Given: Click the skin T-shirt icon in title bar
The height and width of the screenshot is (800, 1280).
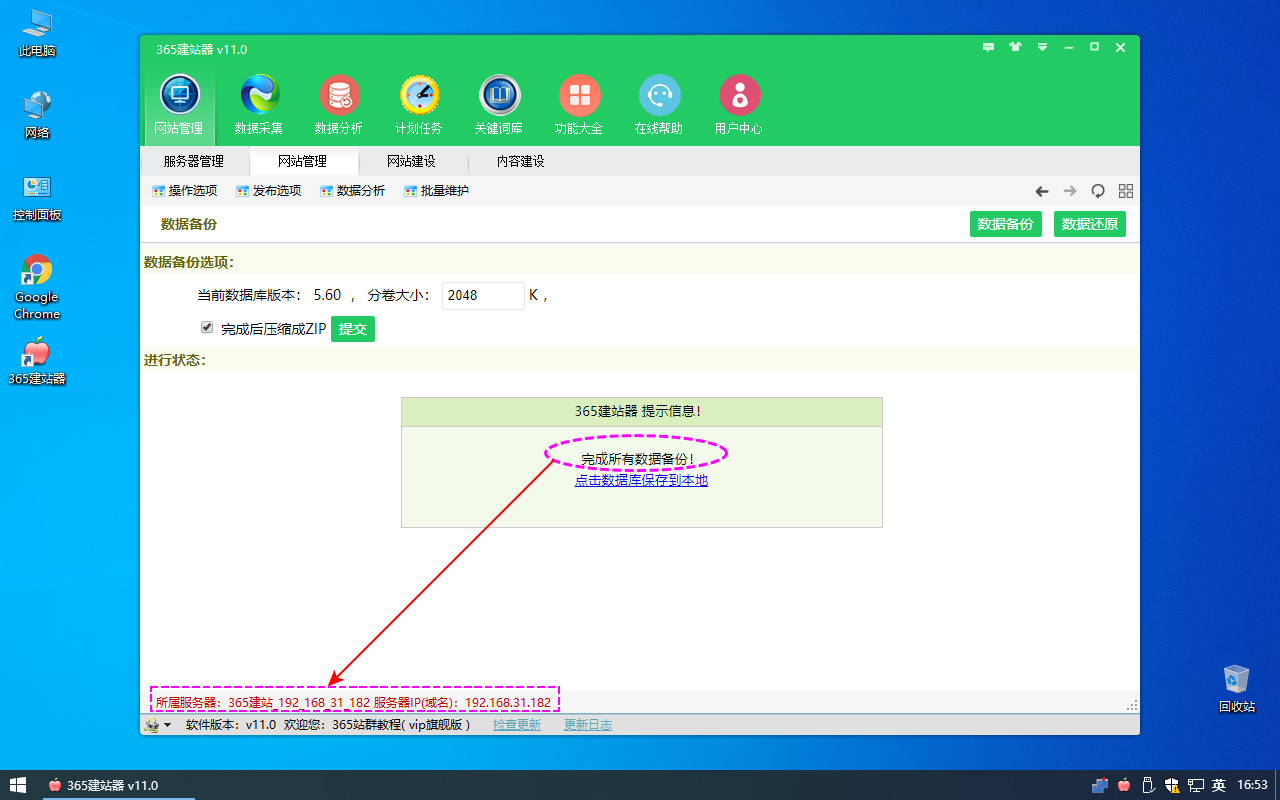Looking at the screenshot, I should click(1016, 47).
